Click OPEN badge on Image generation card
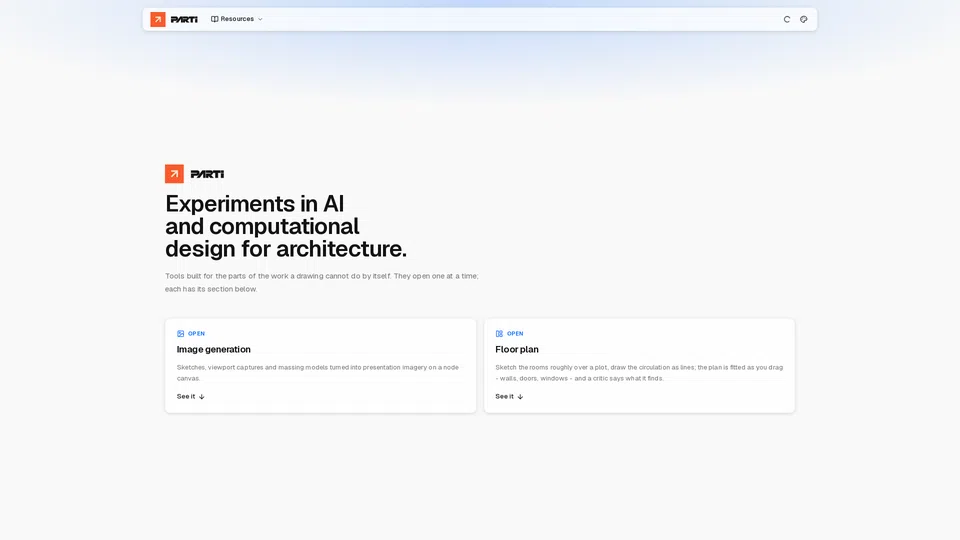This screenshot has height=540, width=960. (x=197, y=334)
